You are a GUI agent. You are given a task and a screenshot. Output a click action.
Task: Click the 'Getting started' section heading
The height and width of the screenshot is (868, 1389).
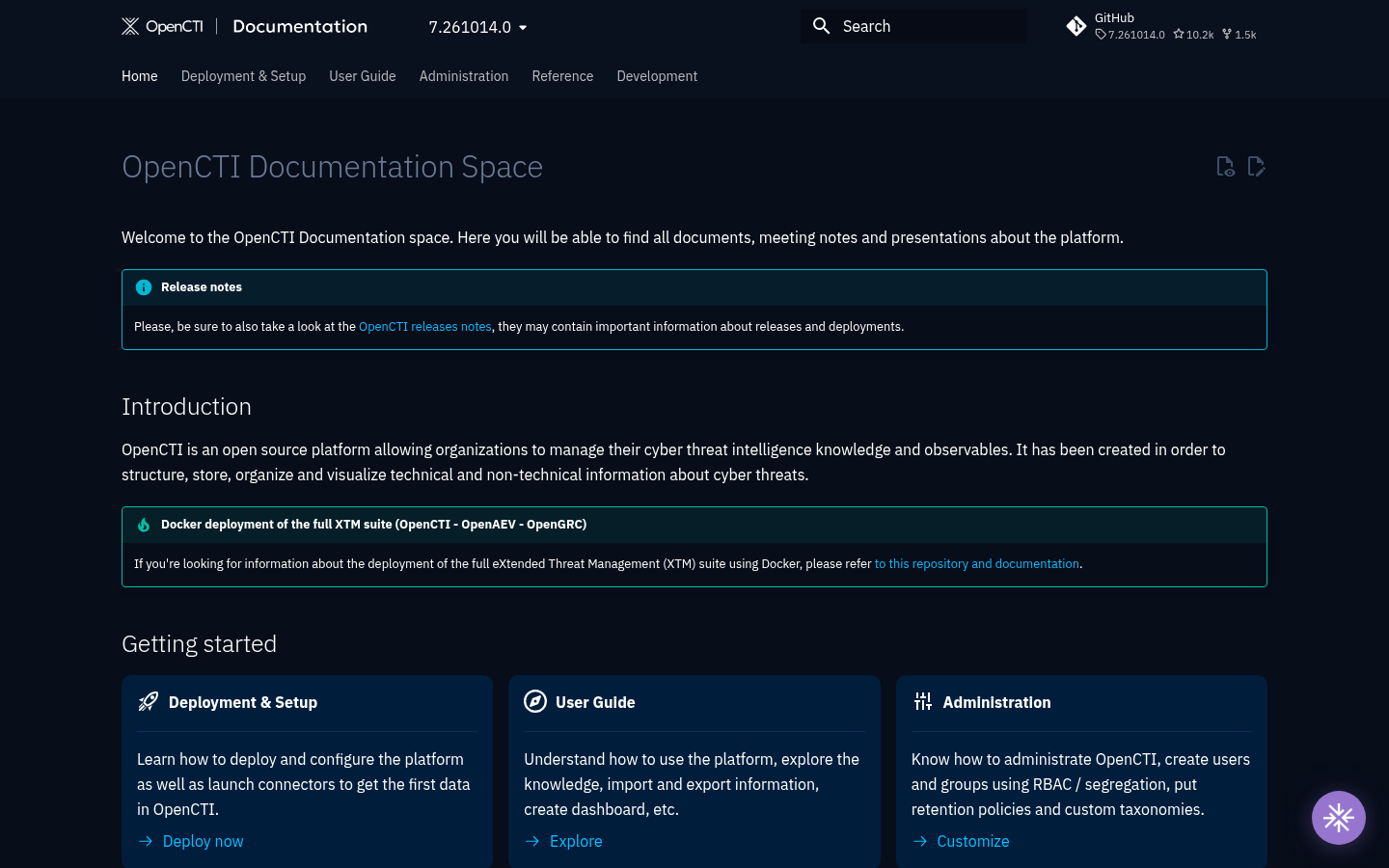(199, 643)
